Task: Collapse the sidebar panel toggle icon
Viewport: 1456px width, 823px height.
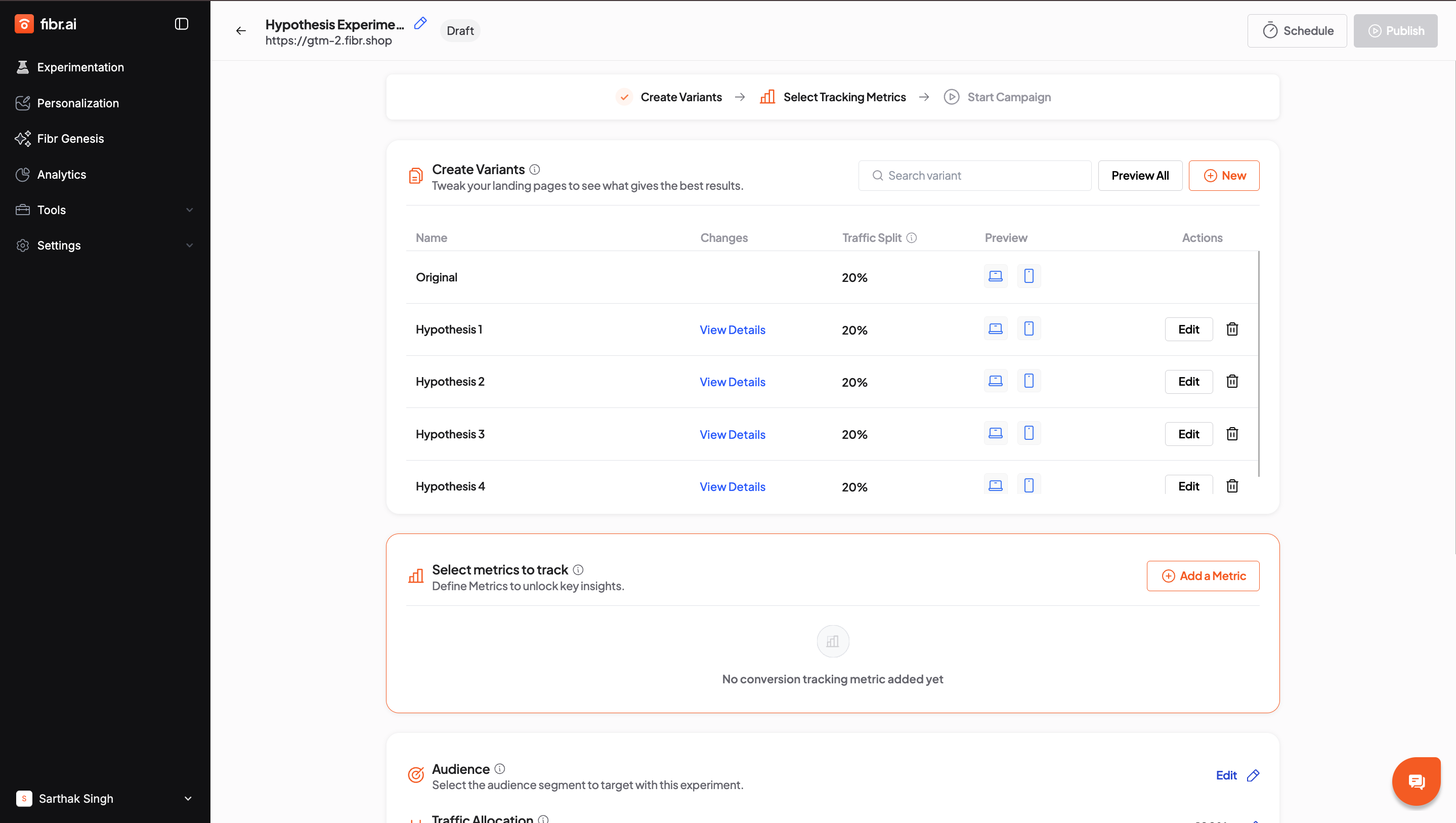Action: [182, 24]
